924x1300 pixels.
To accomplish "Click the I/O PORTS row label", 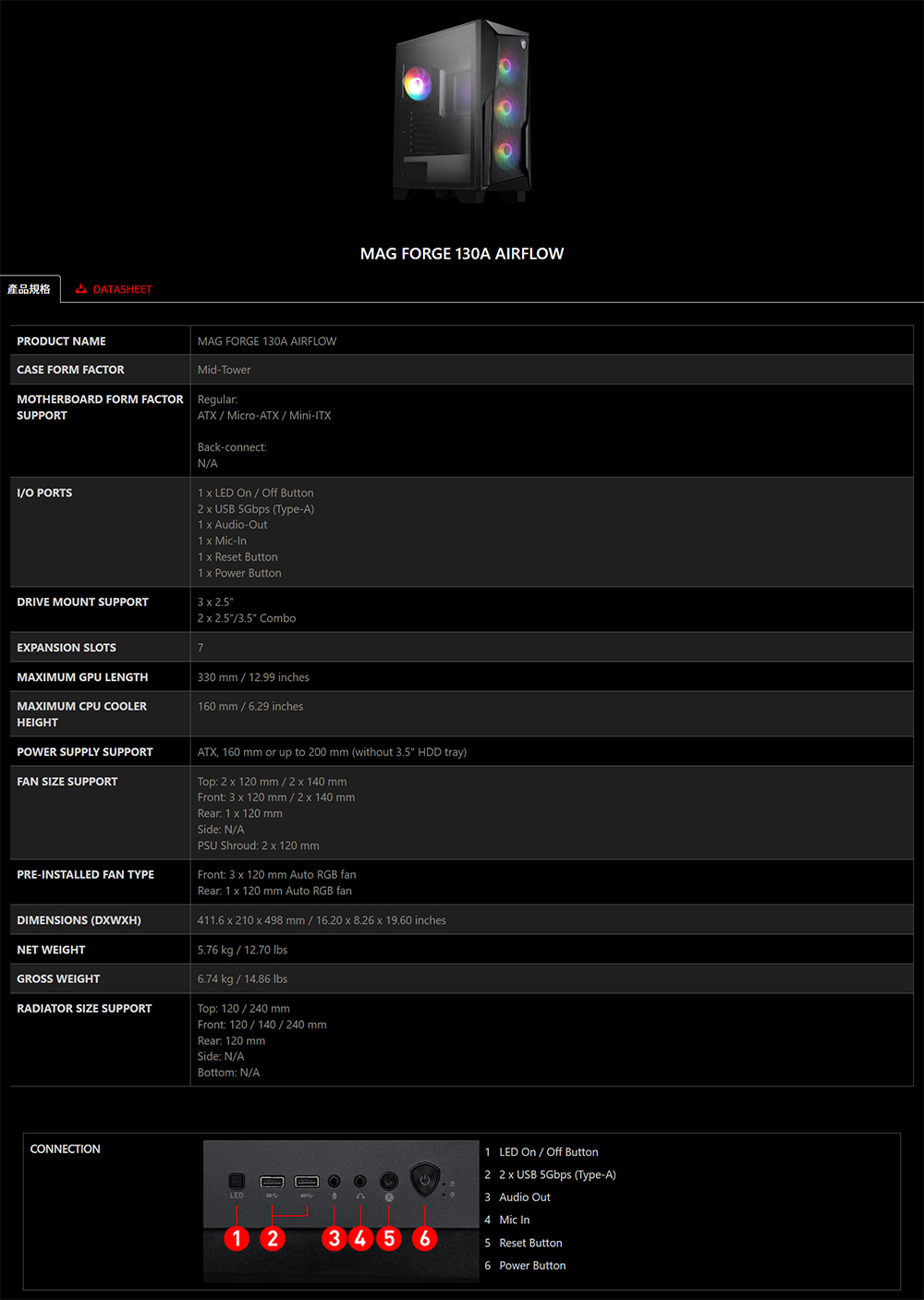I will [x=44, y=492].
